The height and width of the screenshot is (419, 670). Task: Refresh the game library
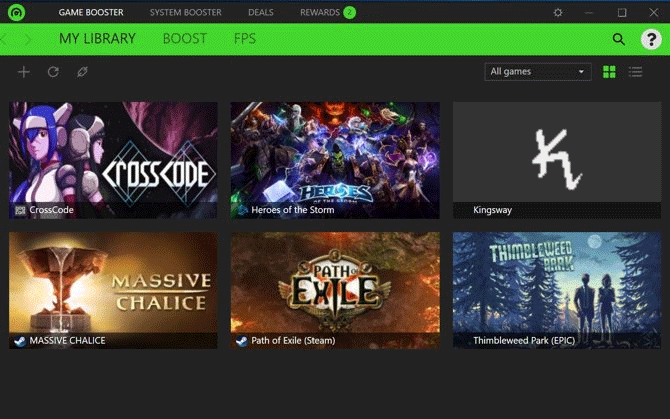[x=53, y=72]
